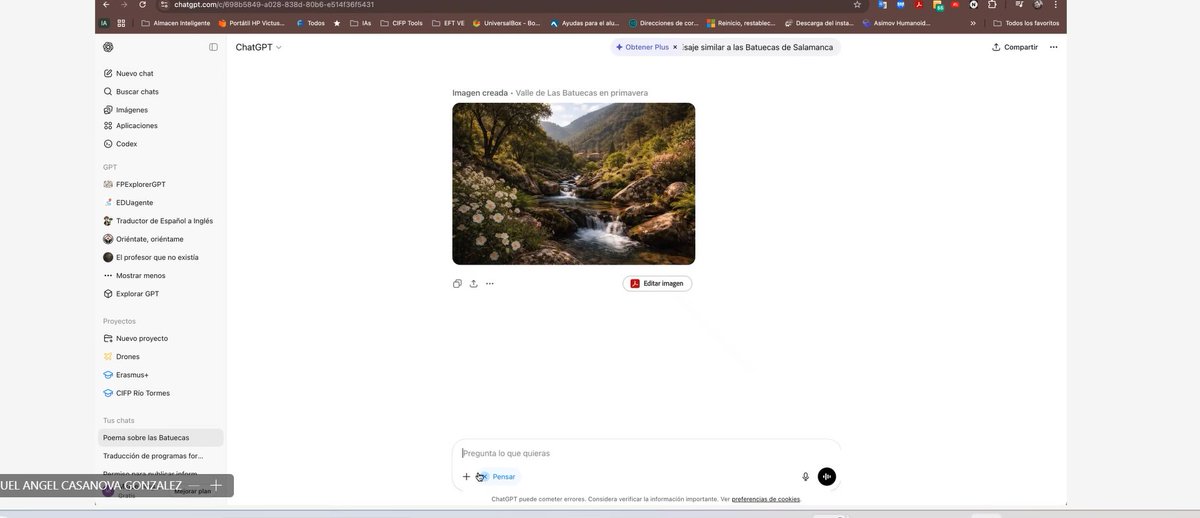Go back with the browser back arrow
The image size is (1200, 518).
[107, 4]
